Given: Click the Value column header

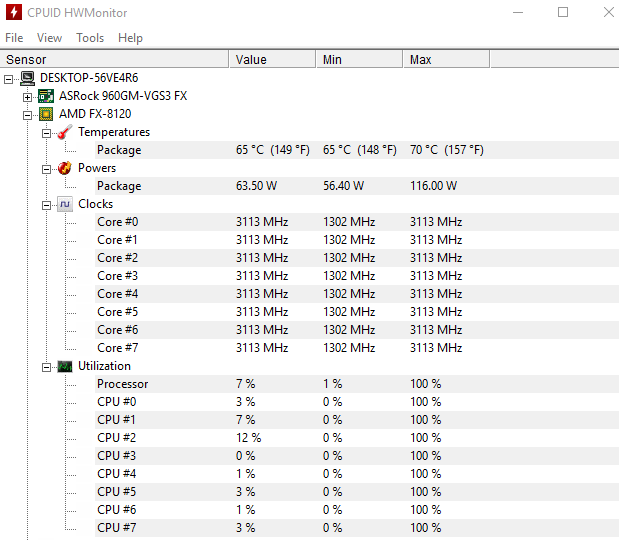Looking at the screenshot, I should [272, 60].
